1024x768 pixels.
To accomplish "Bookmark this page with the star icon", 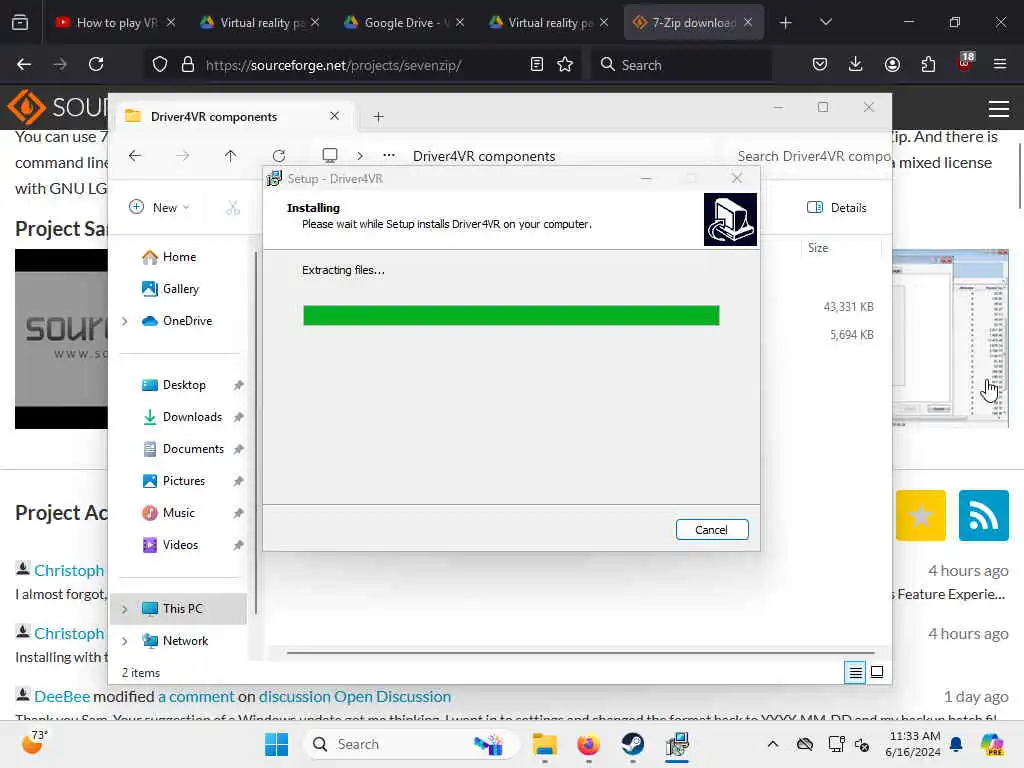I will point(565,65).
